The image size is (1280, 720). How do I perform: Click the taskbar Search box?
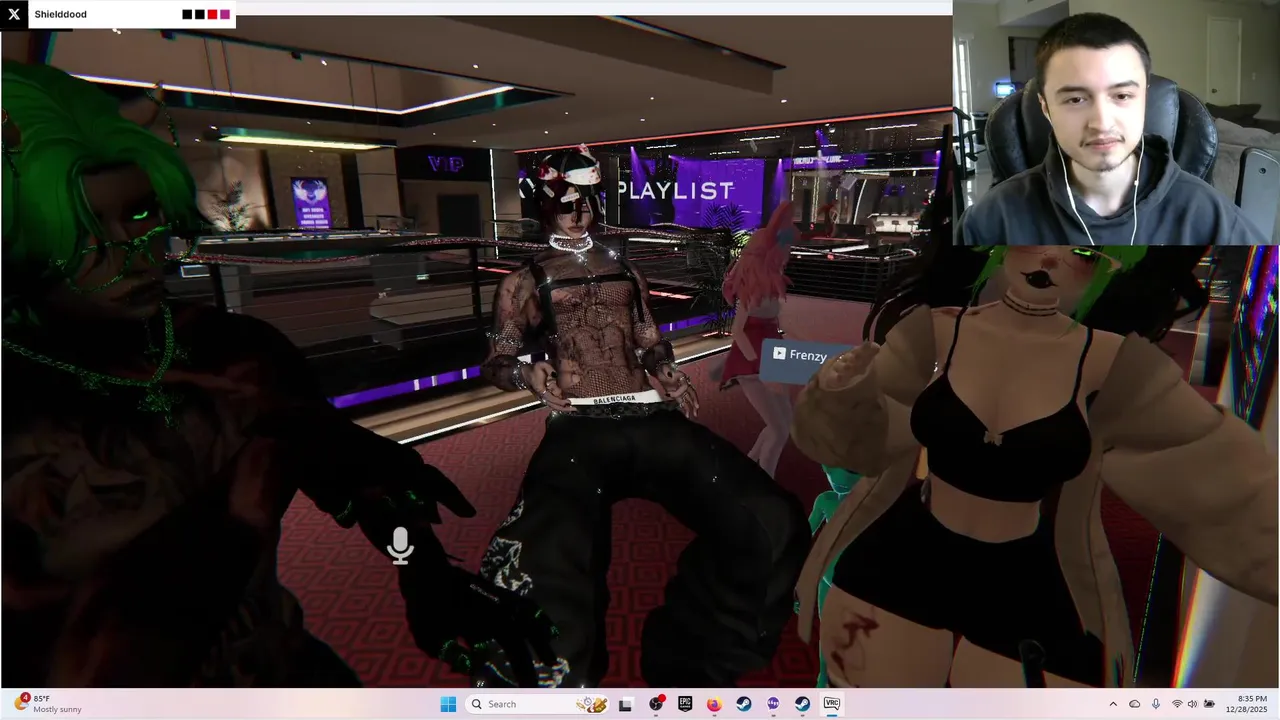click(539, 704)
